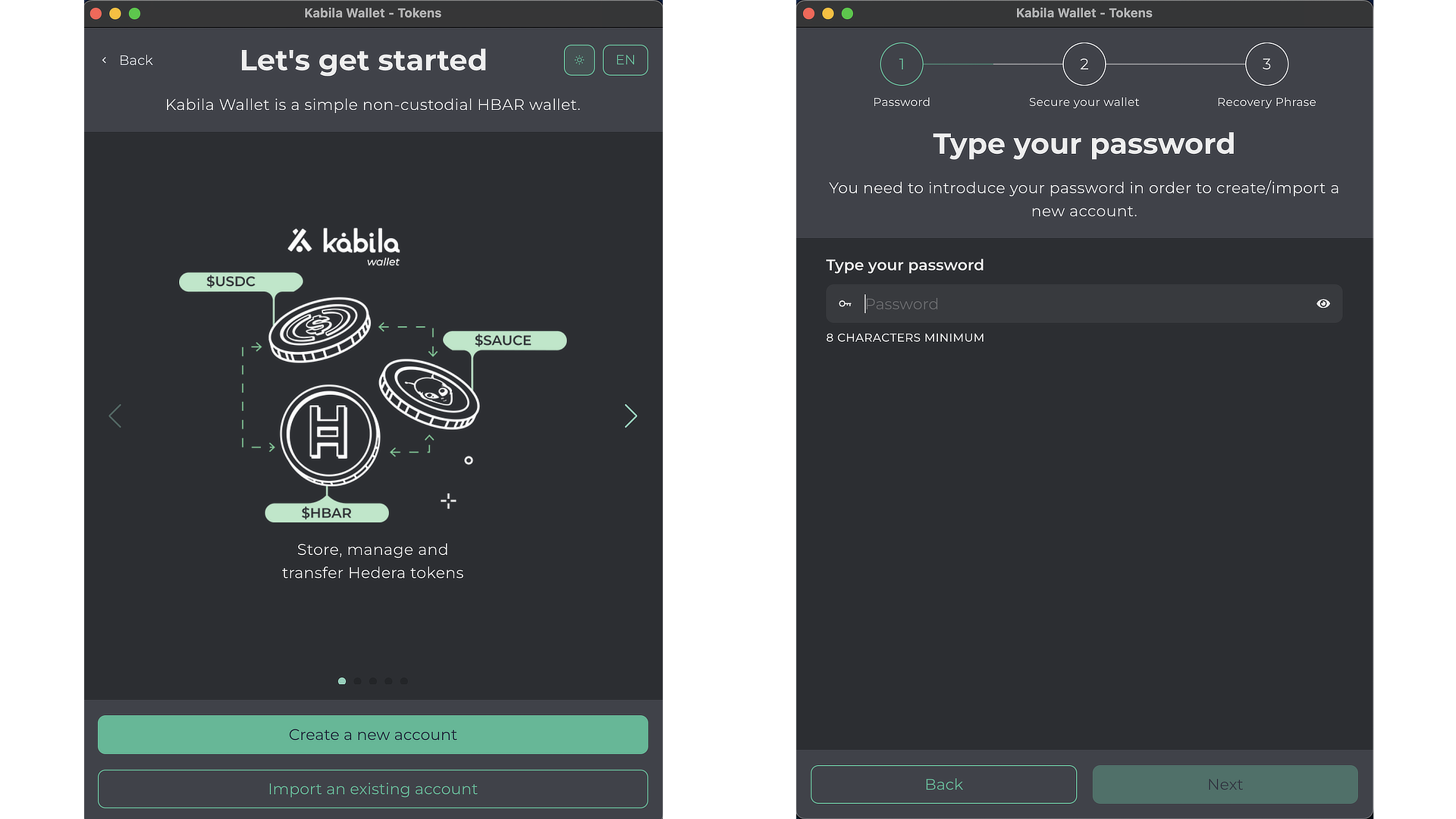Click step 2 Secure your wallet
The height and width of the screenshot is (819, 1456).
tap(1084, 64)
